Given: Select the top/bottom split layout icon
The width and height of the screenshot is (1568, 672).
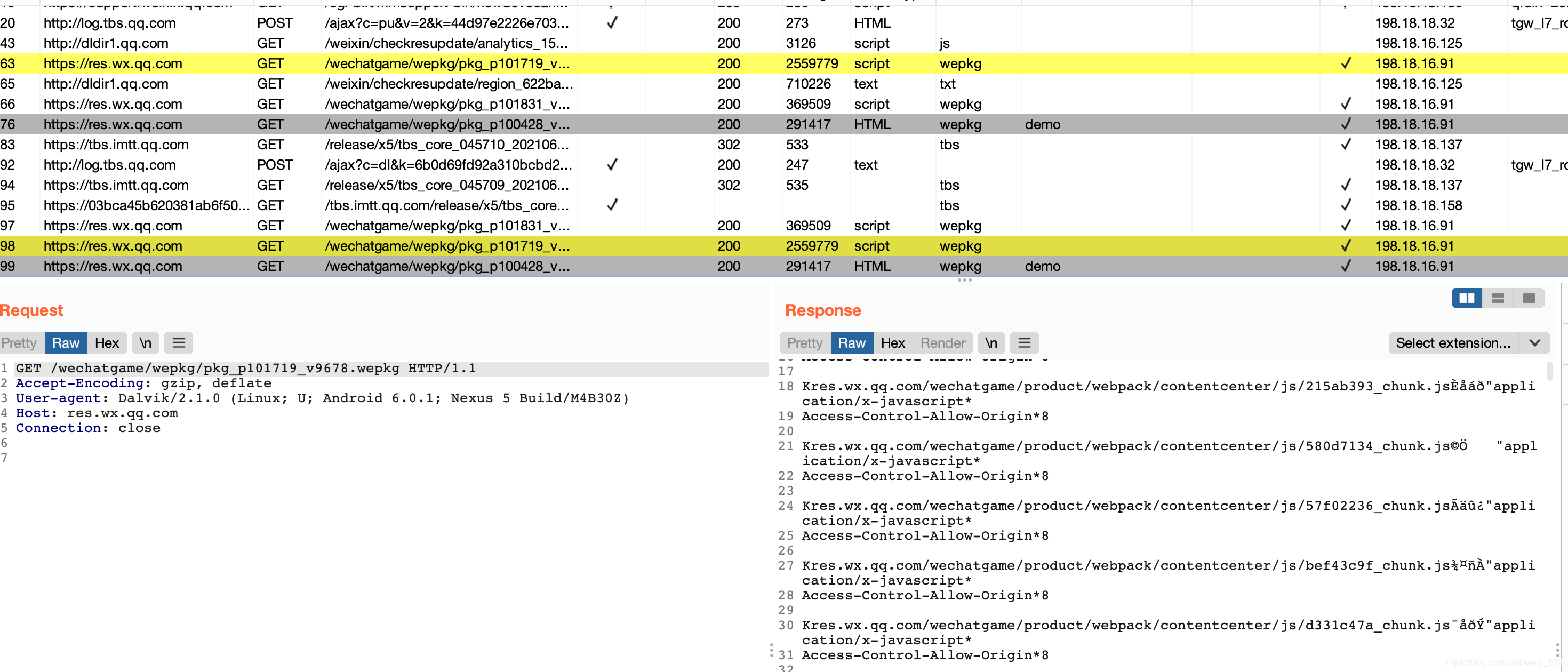Looking at the screenshot, I should coord(1498,298).
